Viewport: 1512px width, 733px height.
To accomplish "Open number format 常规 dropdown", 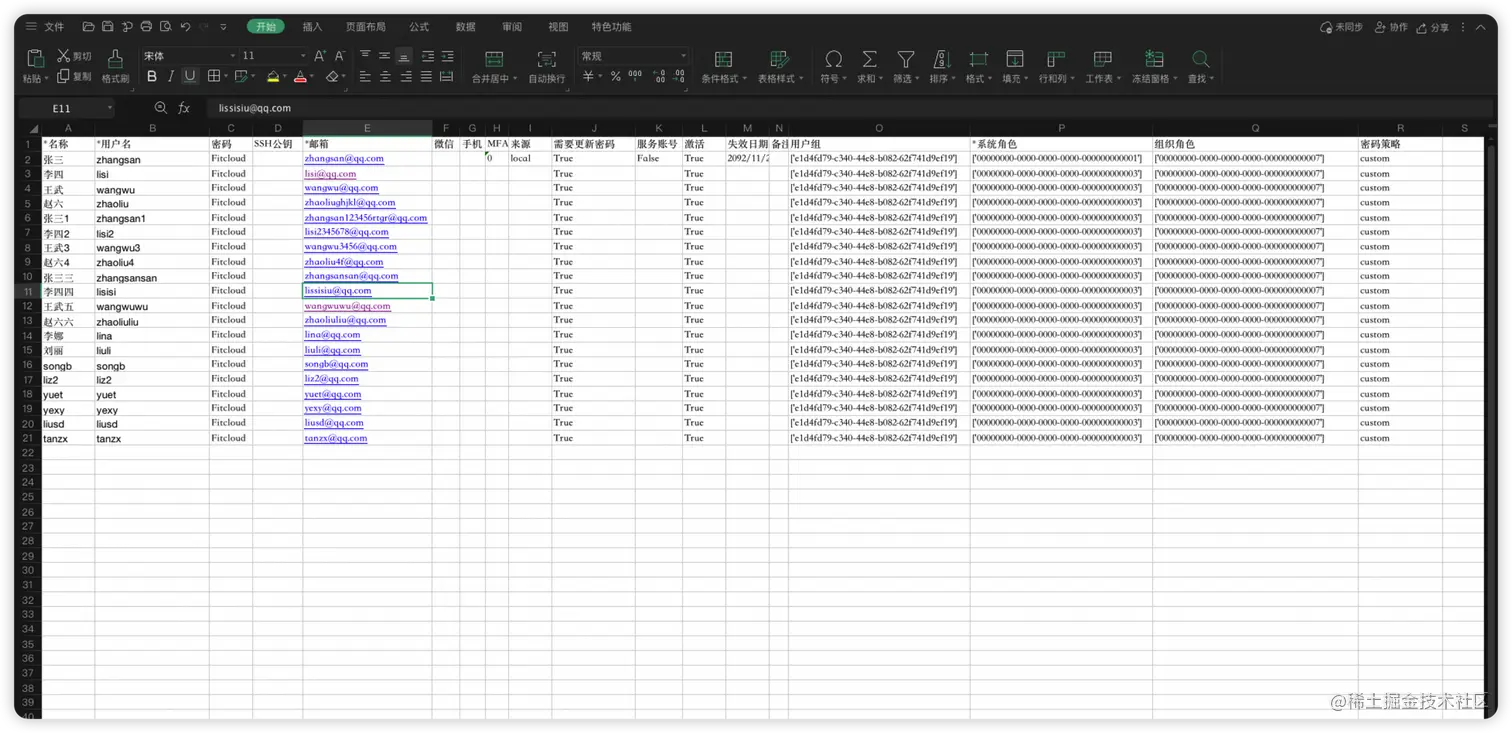I will [683, 56].
